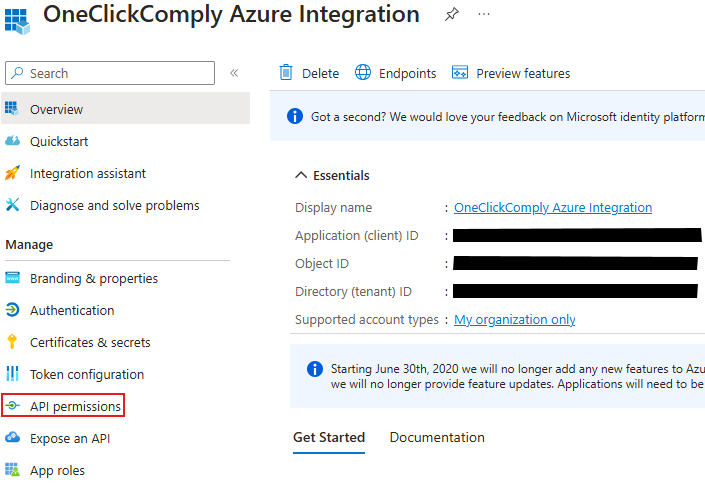This screenshot has height=485, width=705.
Task: Open App roles in sidebar
Action: pyautogui.click(x=57, y=470)
